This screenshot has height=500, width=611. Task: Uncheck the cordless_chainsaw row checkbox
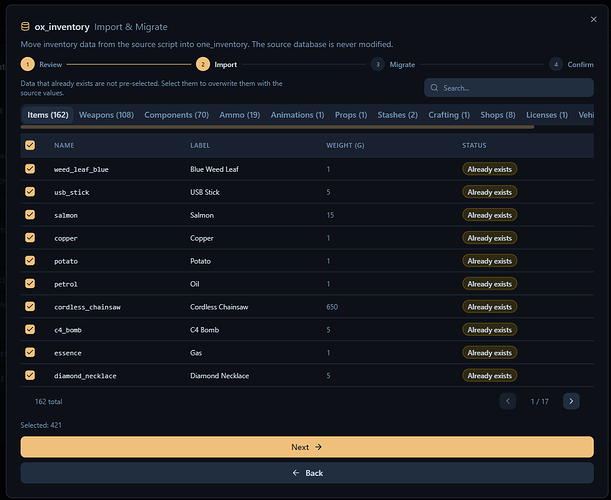click(x=30, y=307)
